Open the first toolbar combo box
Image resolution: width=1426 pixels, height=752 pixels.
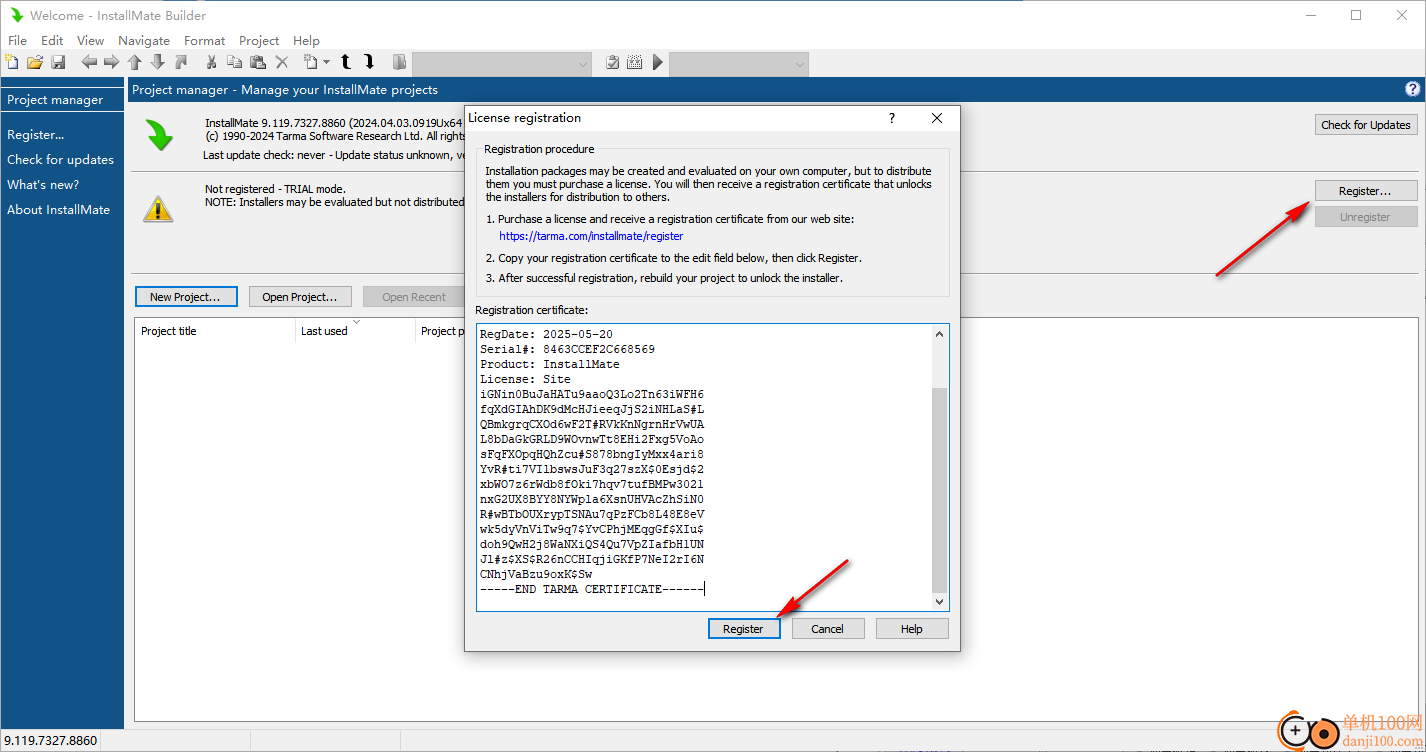pos(503,64)
